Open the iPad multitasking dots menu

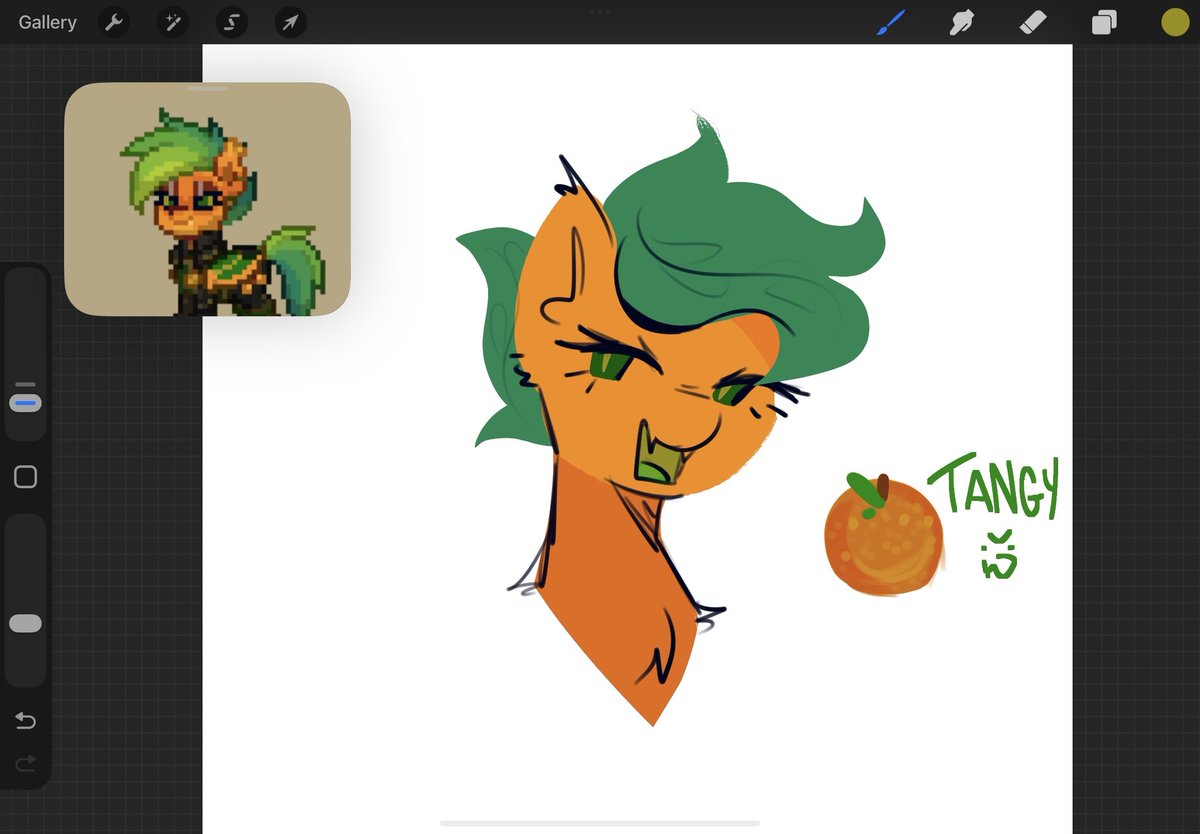pyautogui.click(x=599, y=12)
